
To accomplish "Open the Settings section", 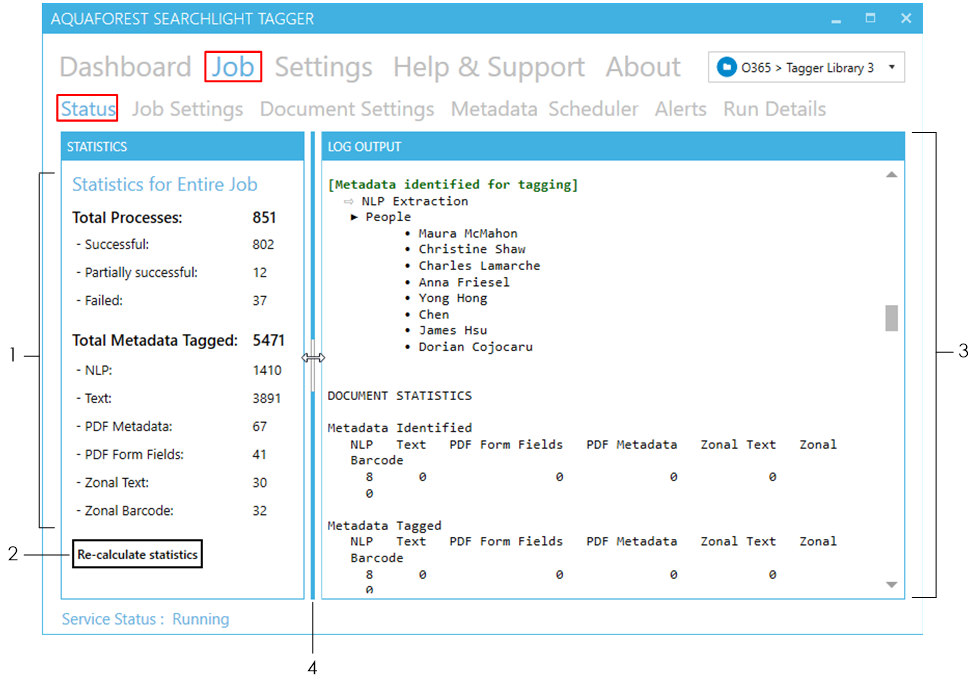I will (323, 68).
